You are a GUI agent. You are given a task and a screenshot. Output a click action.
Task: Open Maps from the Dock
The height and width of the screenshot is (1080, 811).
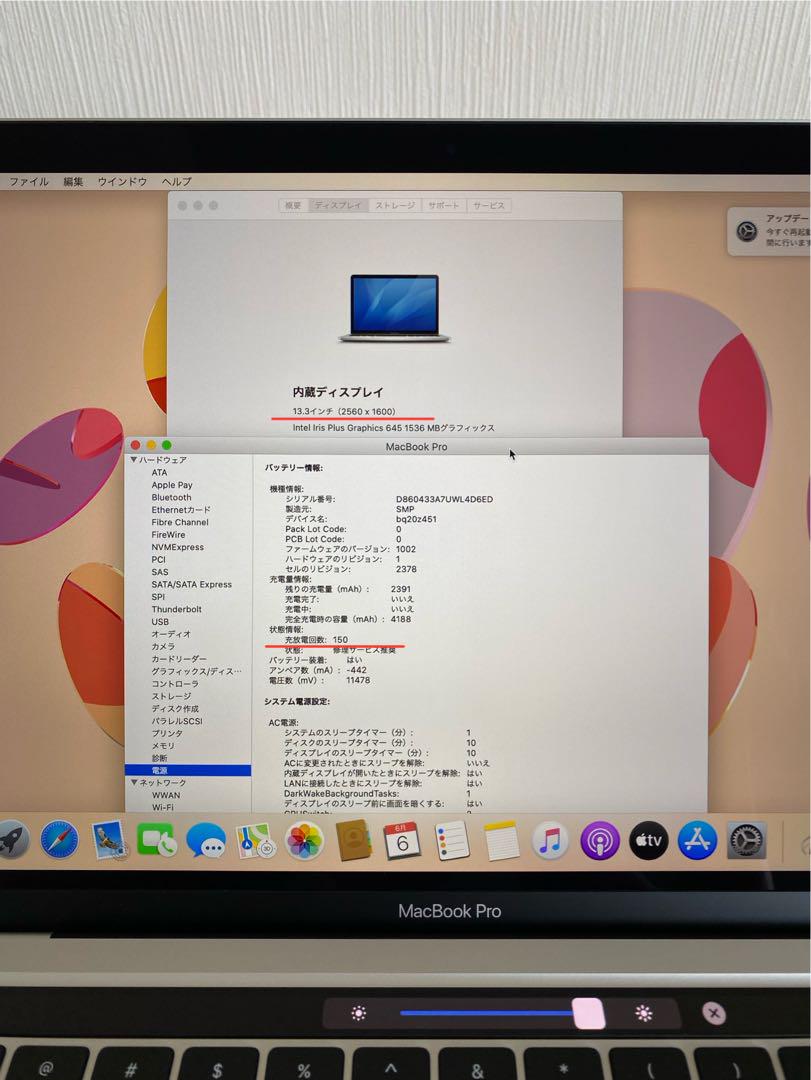256,840
